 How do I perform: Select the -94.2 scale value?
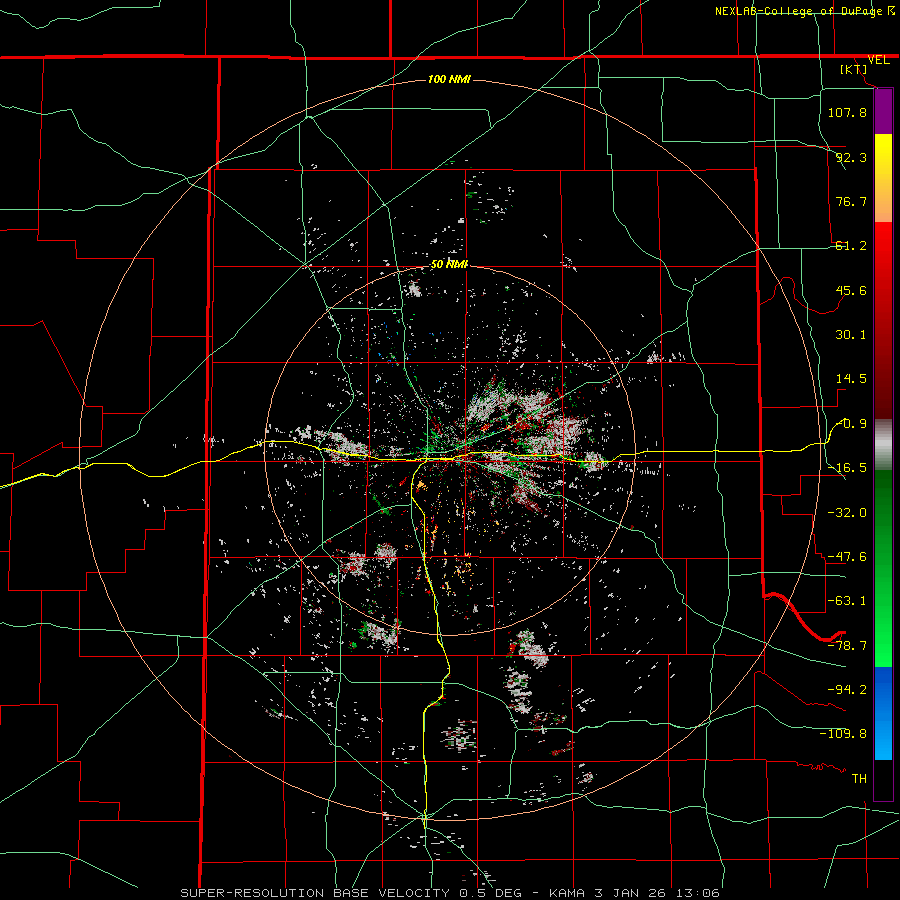point(847,689)
